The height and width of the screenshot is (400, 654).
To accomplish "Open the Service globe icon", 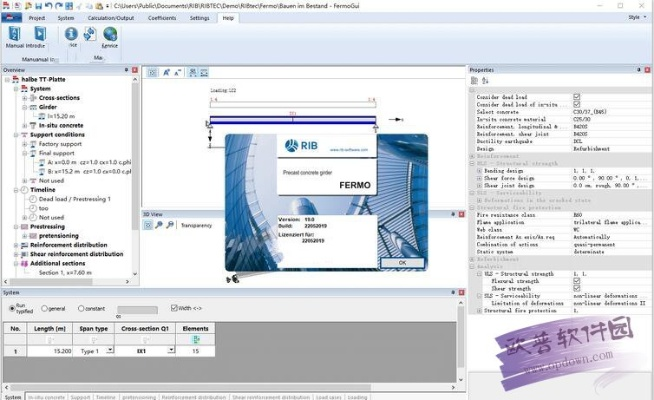I will coord(109,37).
